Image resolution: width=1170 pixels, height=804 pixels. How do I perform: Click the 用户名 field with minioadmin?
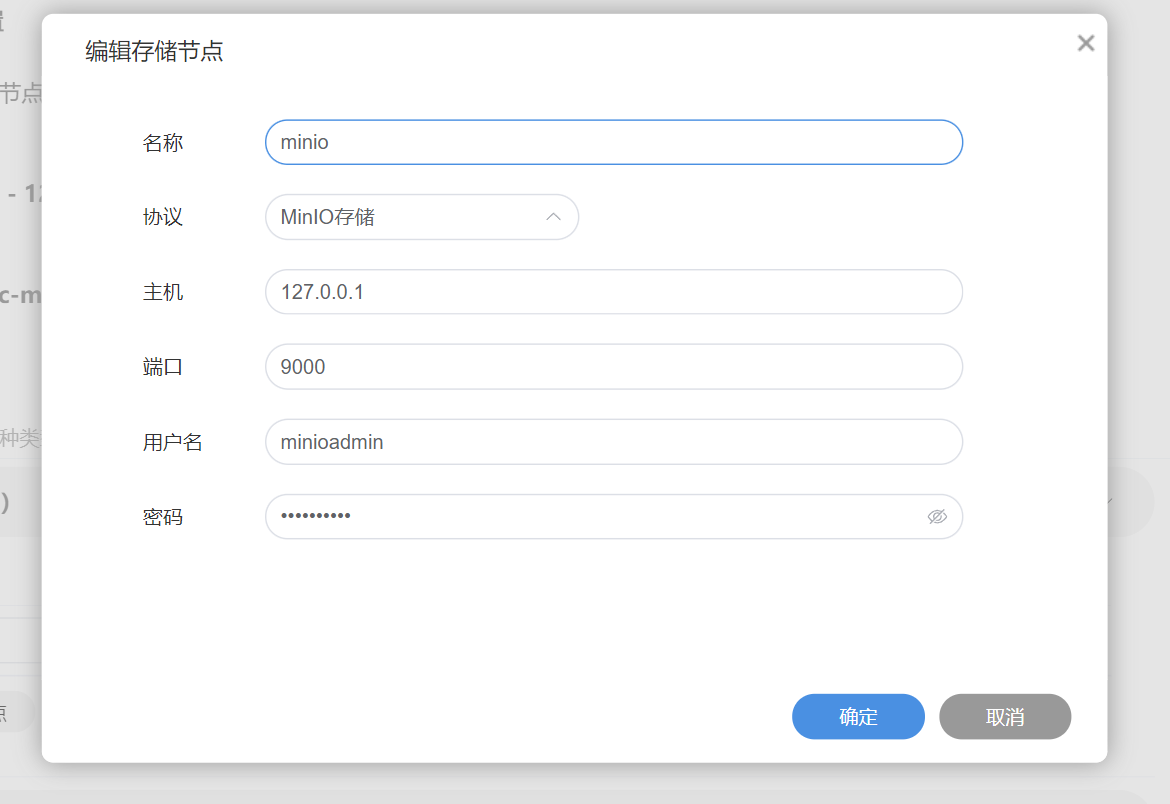click(613, 442)
